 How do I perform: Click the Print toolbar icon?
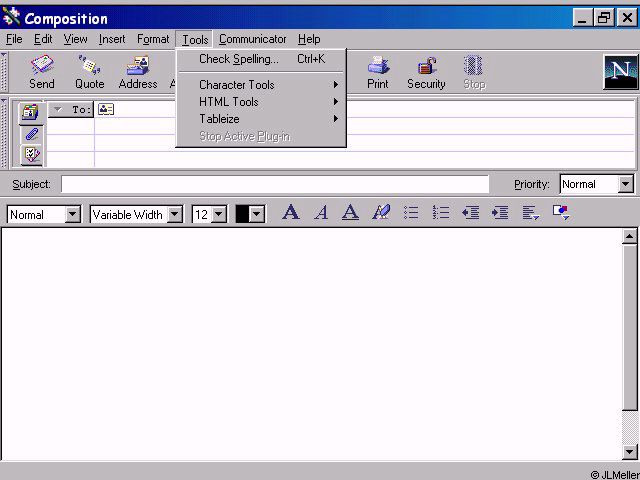pyautogui.click(x=378, y=72)
